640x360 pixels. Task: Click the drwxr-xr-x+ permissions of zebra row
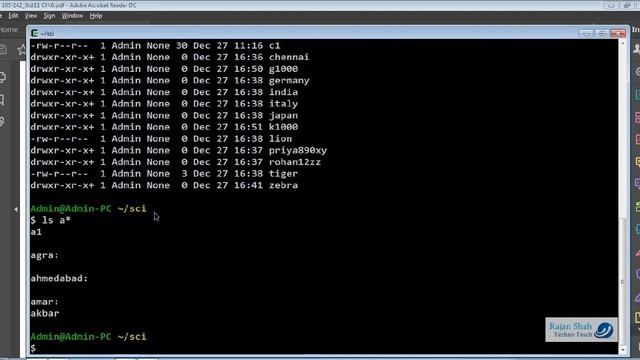coord(62,185)
